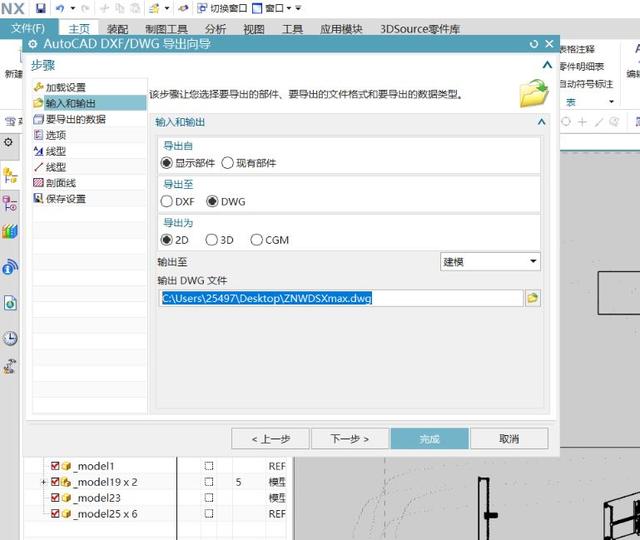Switch to the 视图 ribbon tab

pyautogui.click(x=253, y=29)
